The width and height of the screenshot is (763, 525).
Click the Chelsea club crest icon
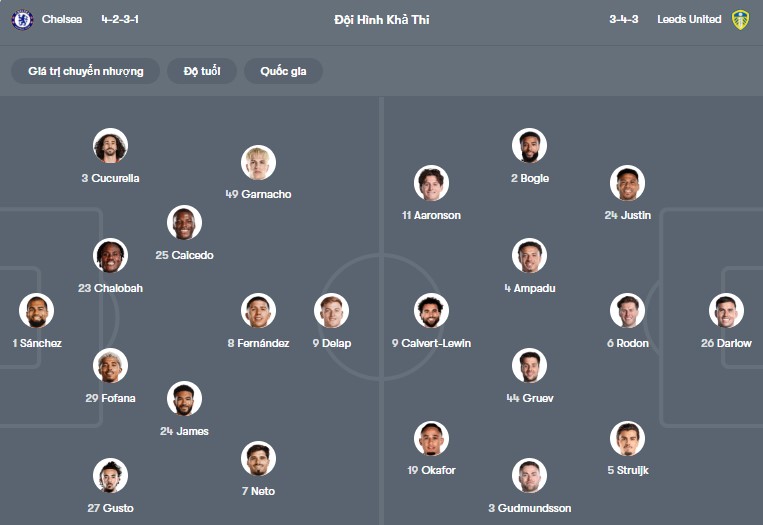point(22,19)
